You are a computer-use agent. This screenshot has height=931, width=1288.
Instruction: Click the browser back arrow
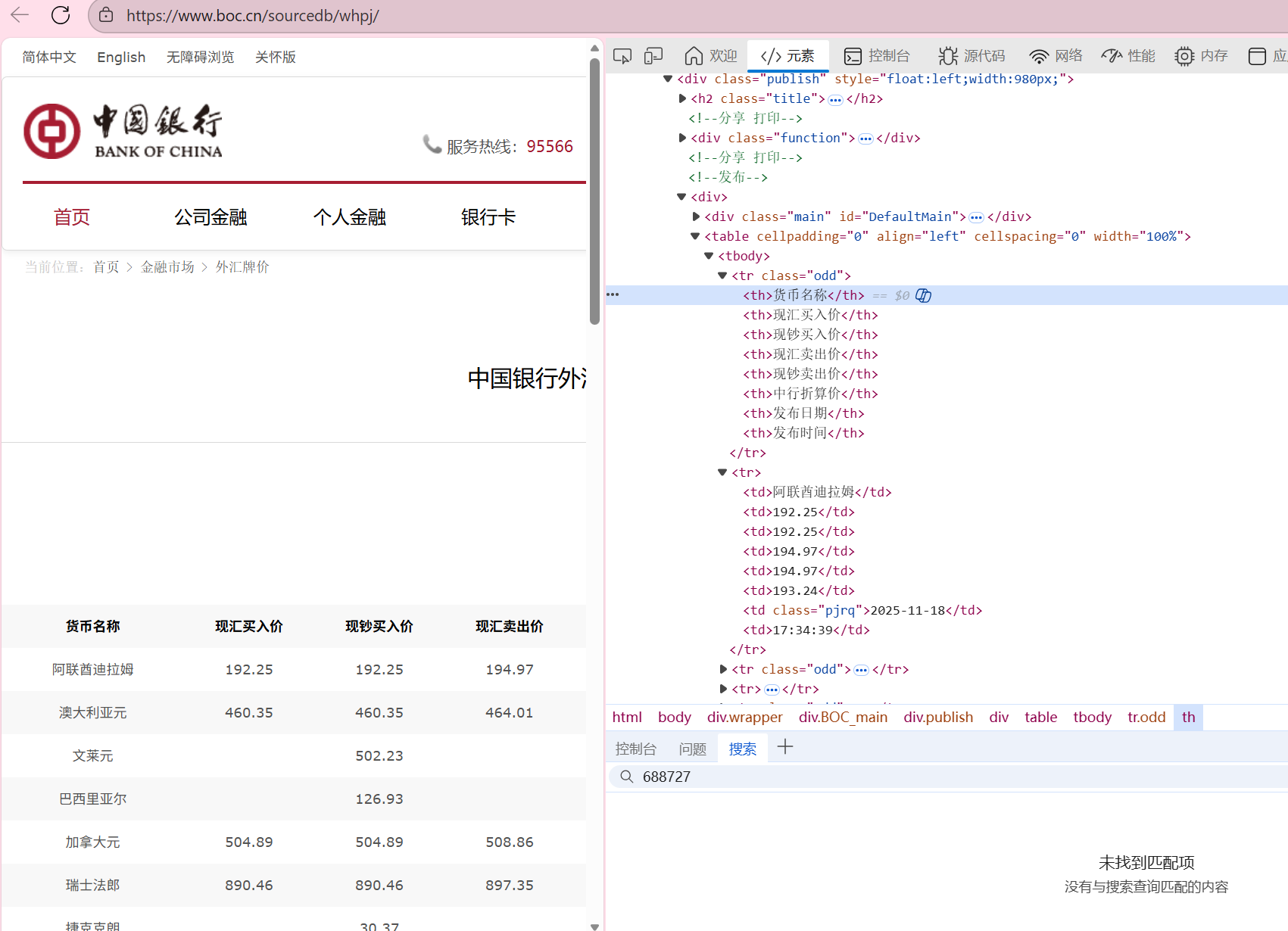point(20,15)
